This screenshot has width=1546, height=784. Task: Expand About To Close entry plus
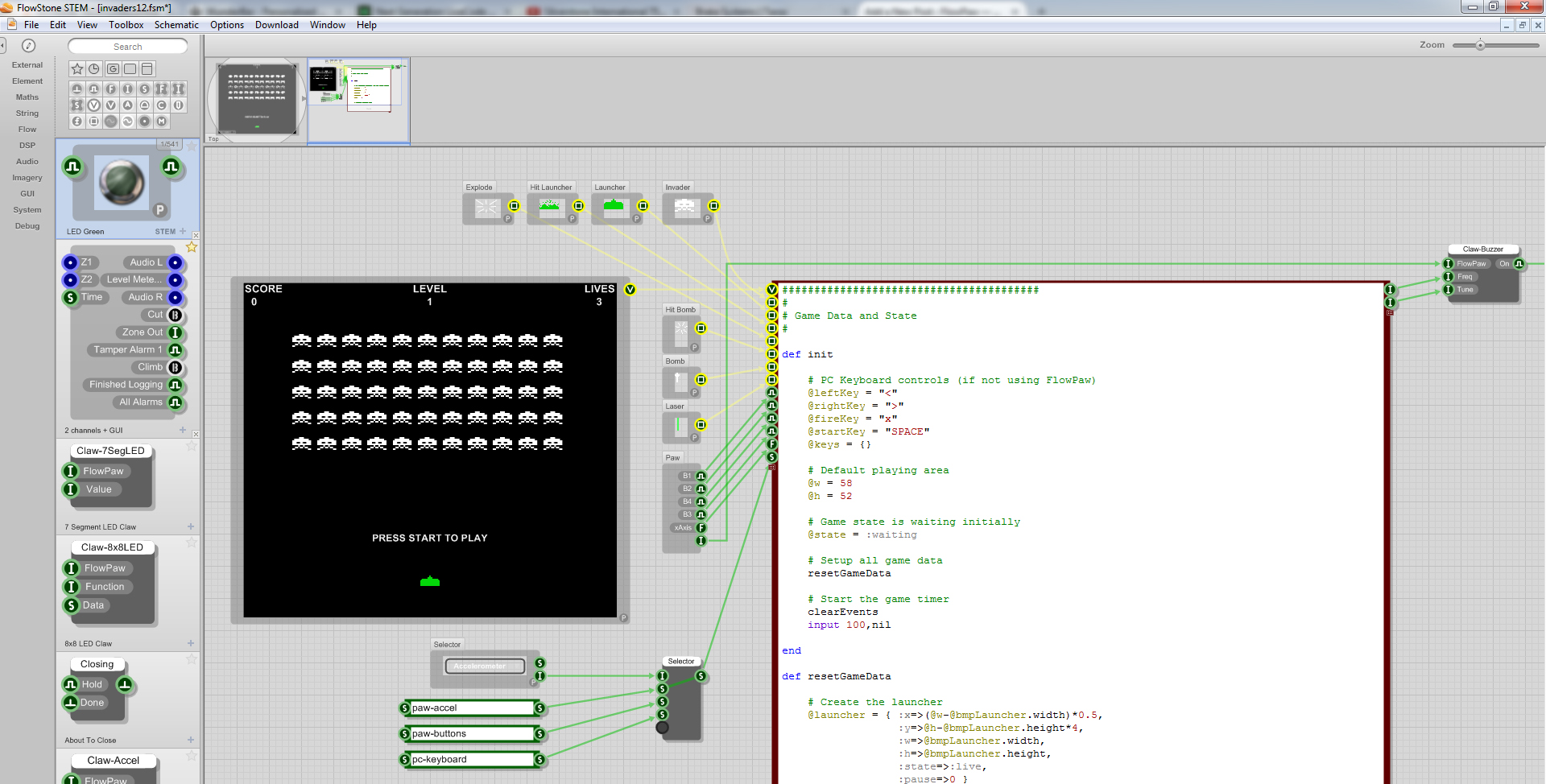click(191, 740)
